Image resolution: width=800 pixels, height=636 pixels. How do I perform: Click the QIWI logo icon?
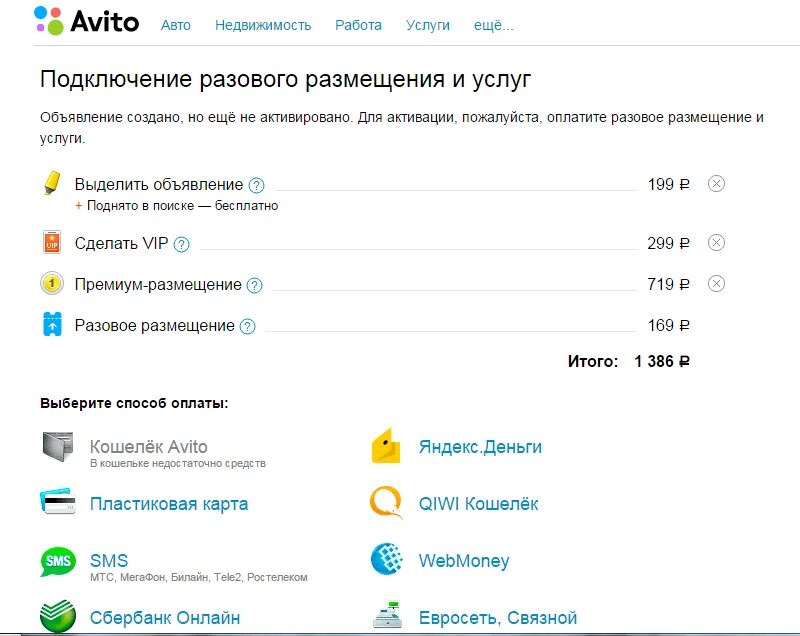[x=386, y=503]
